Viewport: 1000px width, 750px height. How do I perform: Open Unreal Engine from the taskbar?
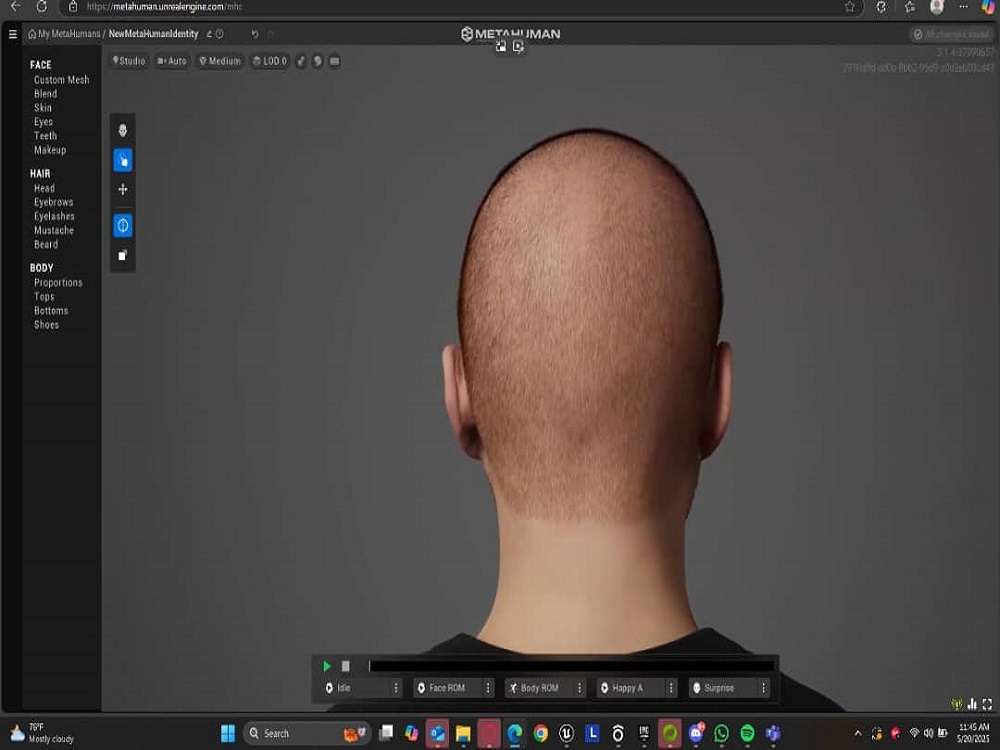coord(566,733)
